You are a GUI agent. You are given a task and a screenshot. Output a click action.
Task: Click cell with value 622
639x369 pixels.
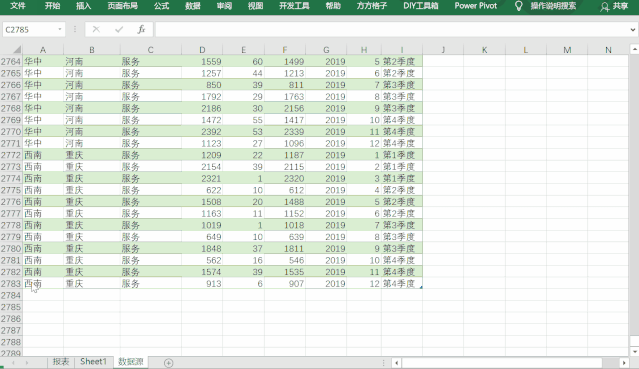tap(202, 190)
